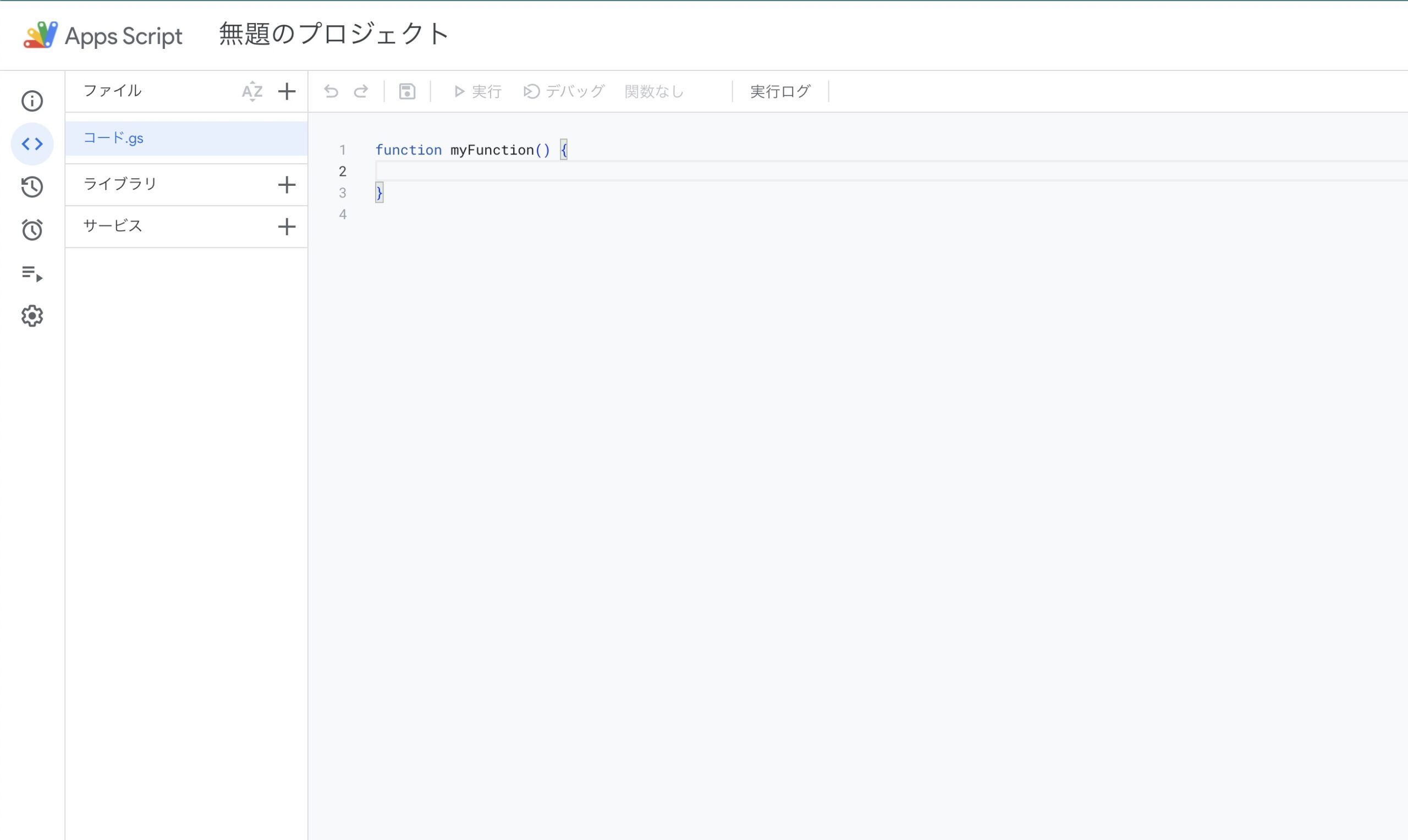The image size is (1408, 840).
Task: Sort files alphabetically with AZ icon
Action: [x=252, y=91]
